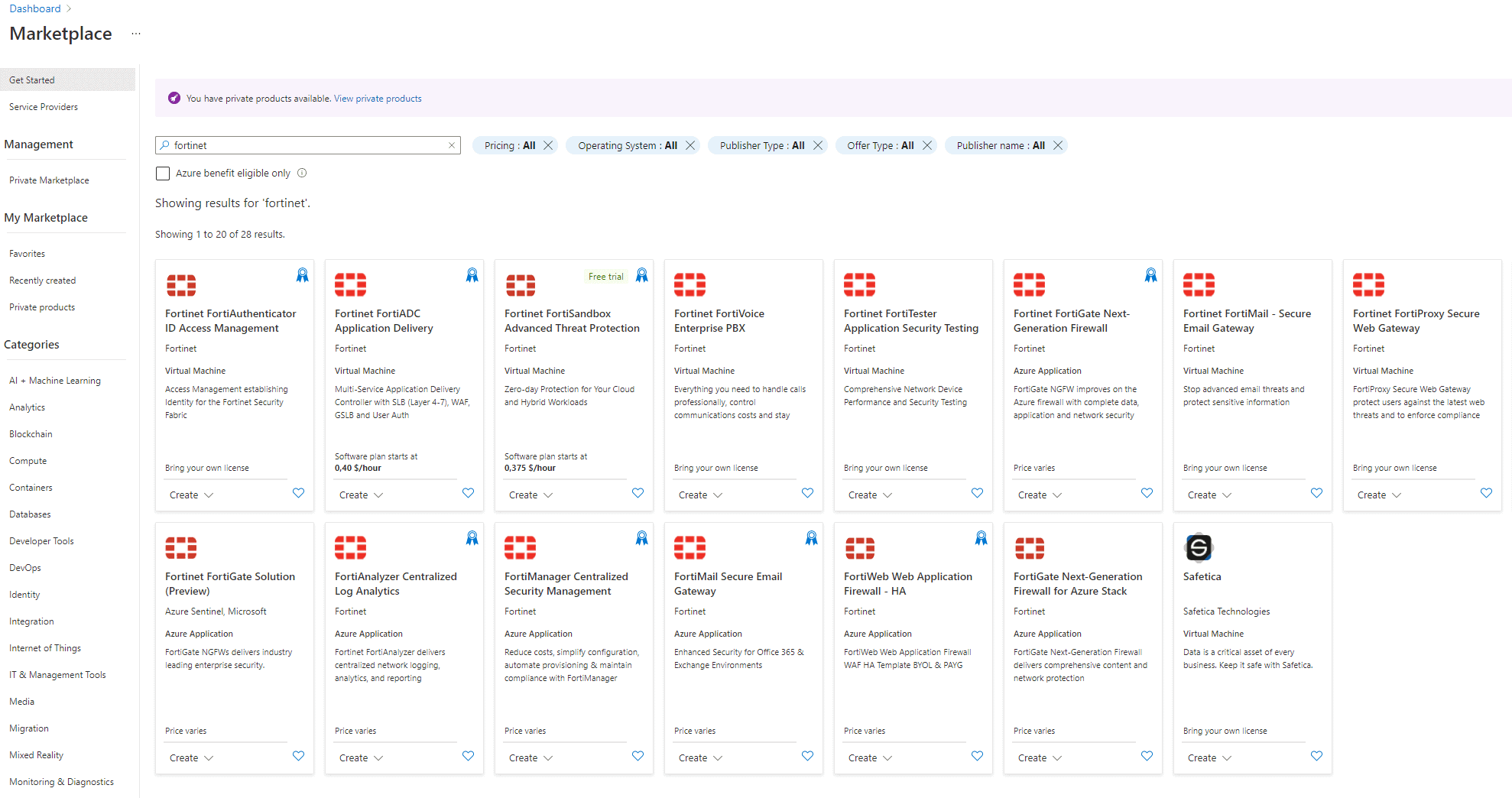Viewport: 1512px width, 798px height.
Task: Favorite the Safetica card heart icon
Action: pyautogui.click(x=1317, y=756)
